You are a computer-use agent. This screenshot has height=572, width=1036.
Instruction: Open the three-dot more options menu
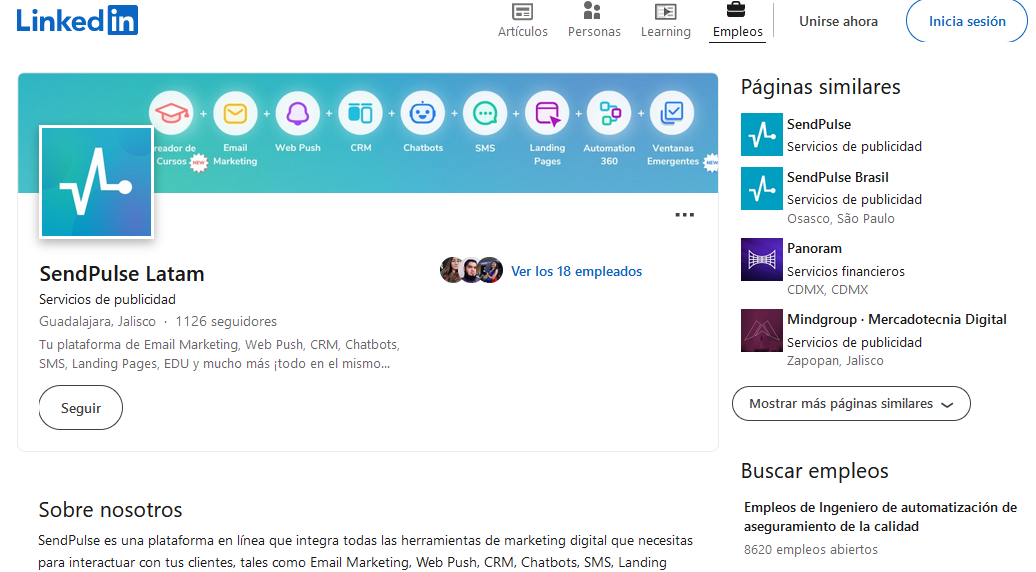[x=684, y=215]
